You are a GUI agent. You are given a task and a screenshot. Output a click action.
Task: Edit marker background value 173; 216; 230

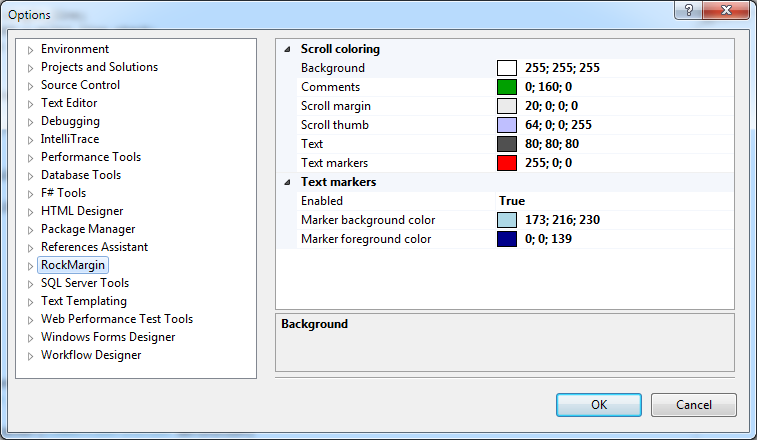tap(562, 220)
